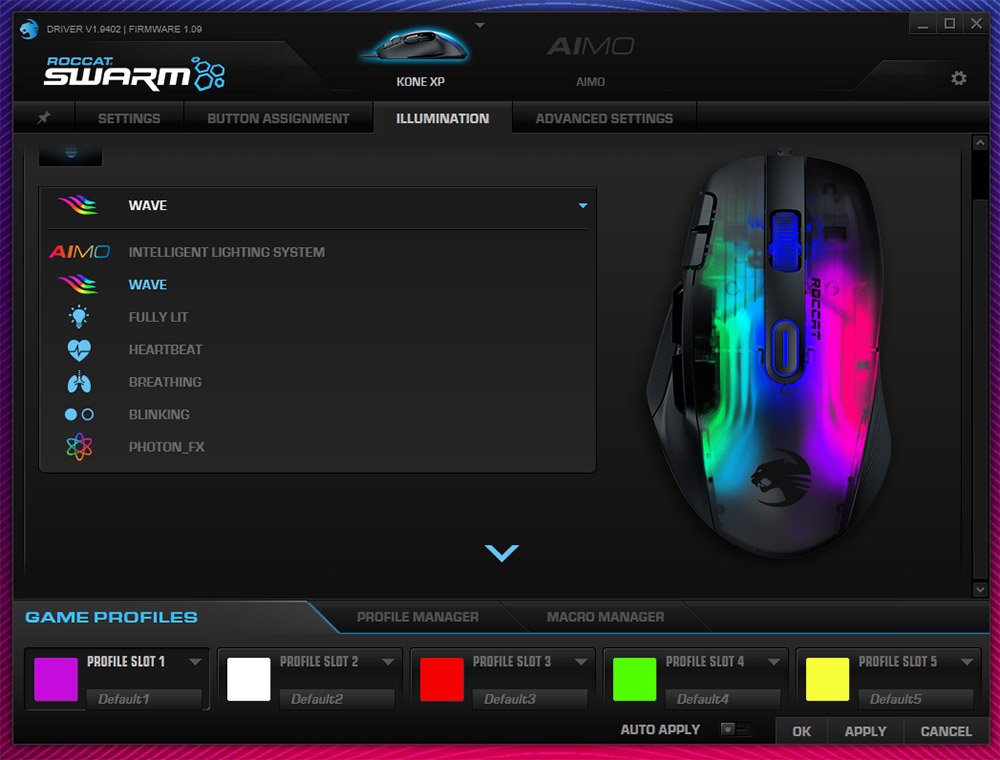1000x760 pixels.
Task: Click the AIMO device label
Action: pos(591,82)
